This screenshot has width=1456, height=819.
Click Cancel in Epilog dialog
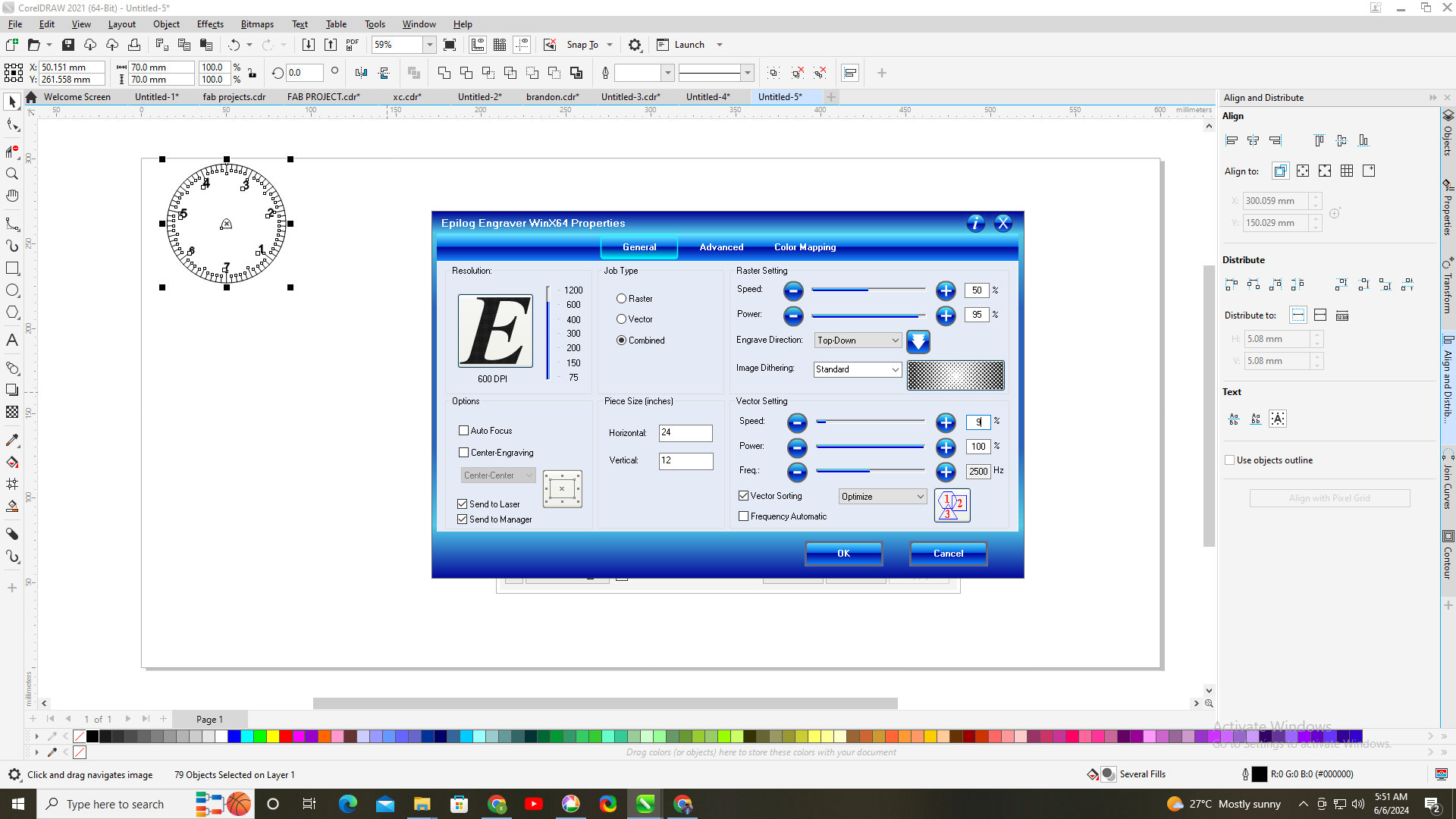[x=949, y=554]
